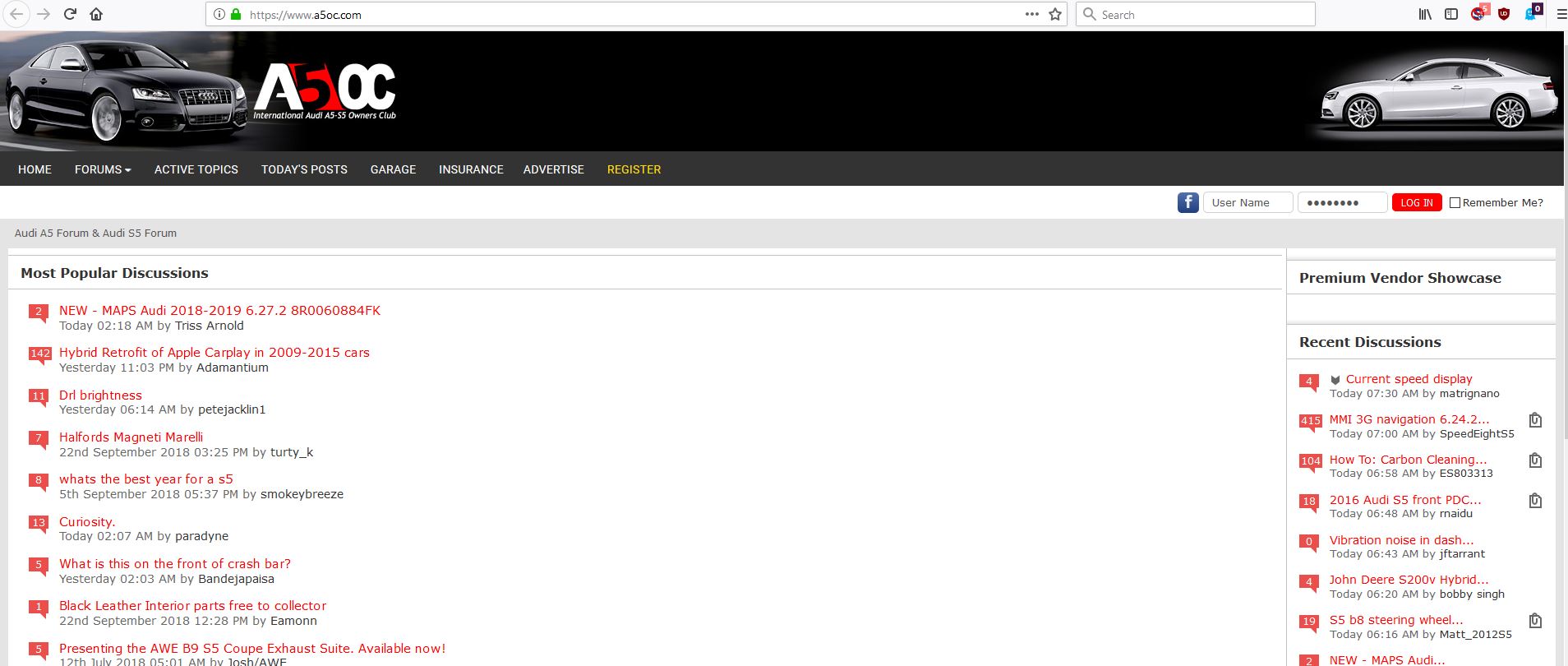Screen dimensions: 1568x666
Task: Open the Insurance menu item
Action: click(471, 169)
